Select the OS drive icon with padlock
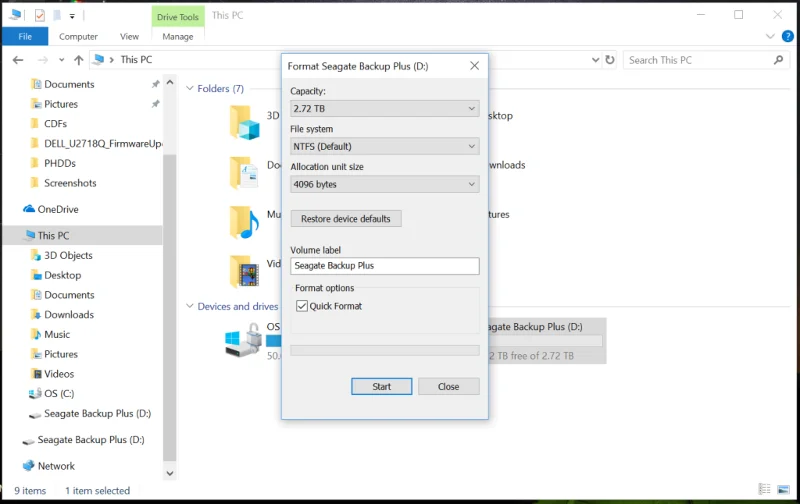Viewport: 800px width, 504px height. click(x=244, y=340)
